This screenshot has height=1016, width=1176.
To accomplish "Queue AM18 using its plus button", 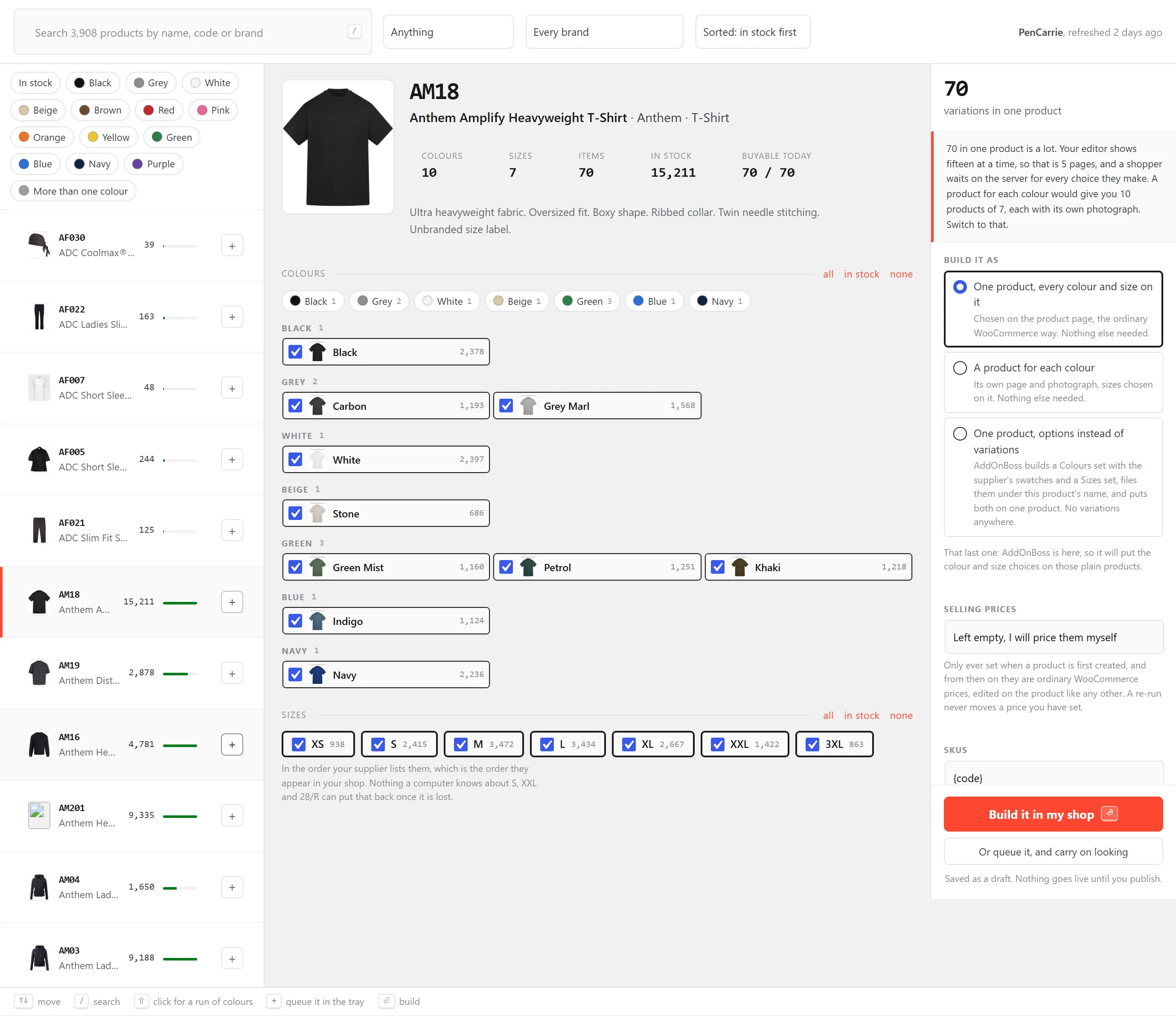I will coord(232,602).
